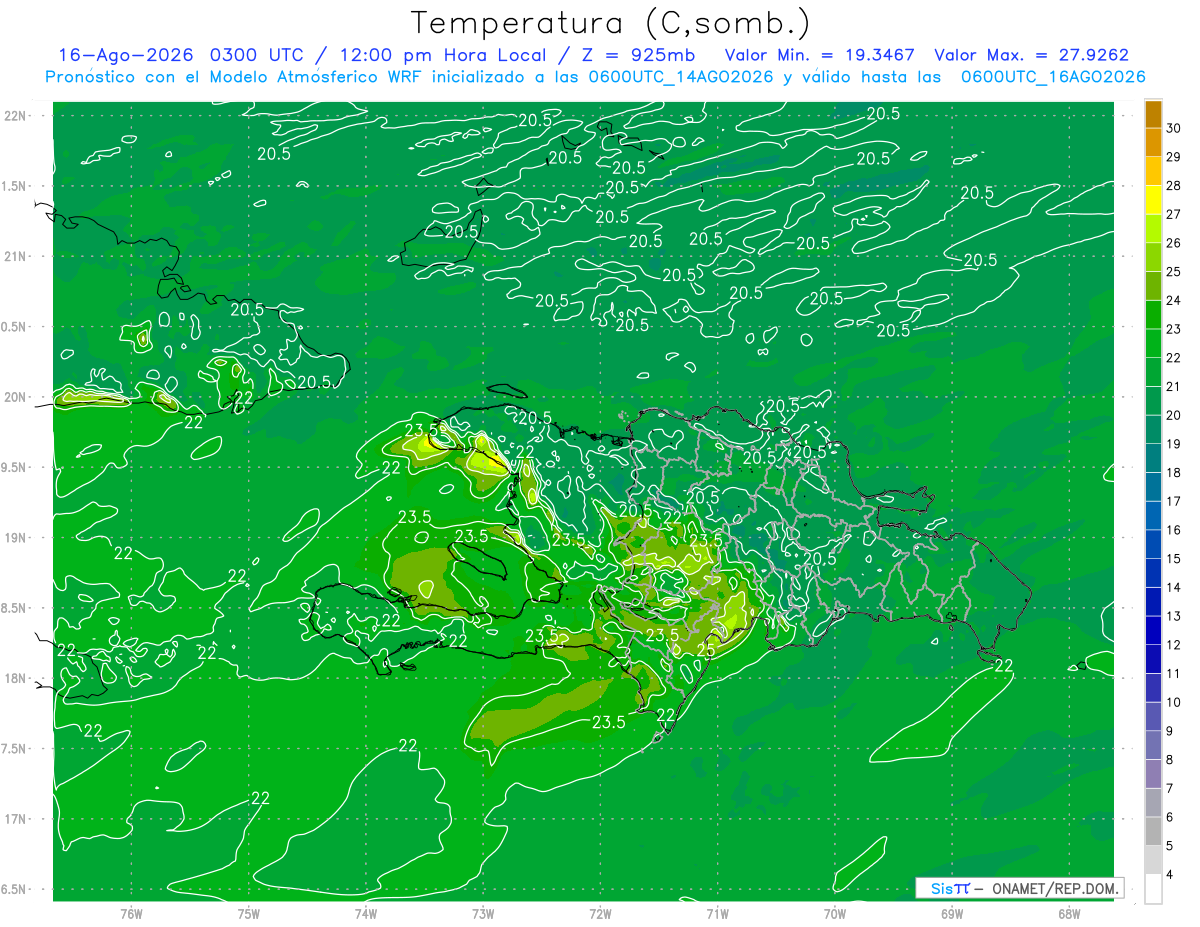The height and width of the screenshot is (927, 1200).
Task: Click the '8.5N' latitude label
Action: 14,608
